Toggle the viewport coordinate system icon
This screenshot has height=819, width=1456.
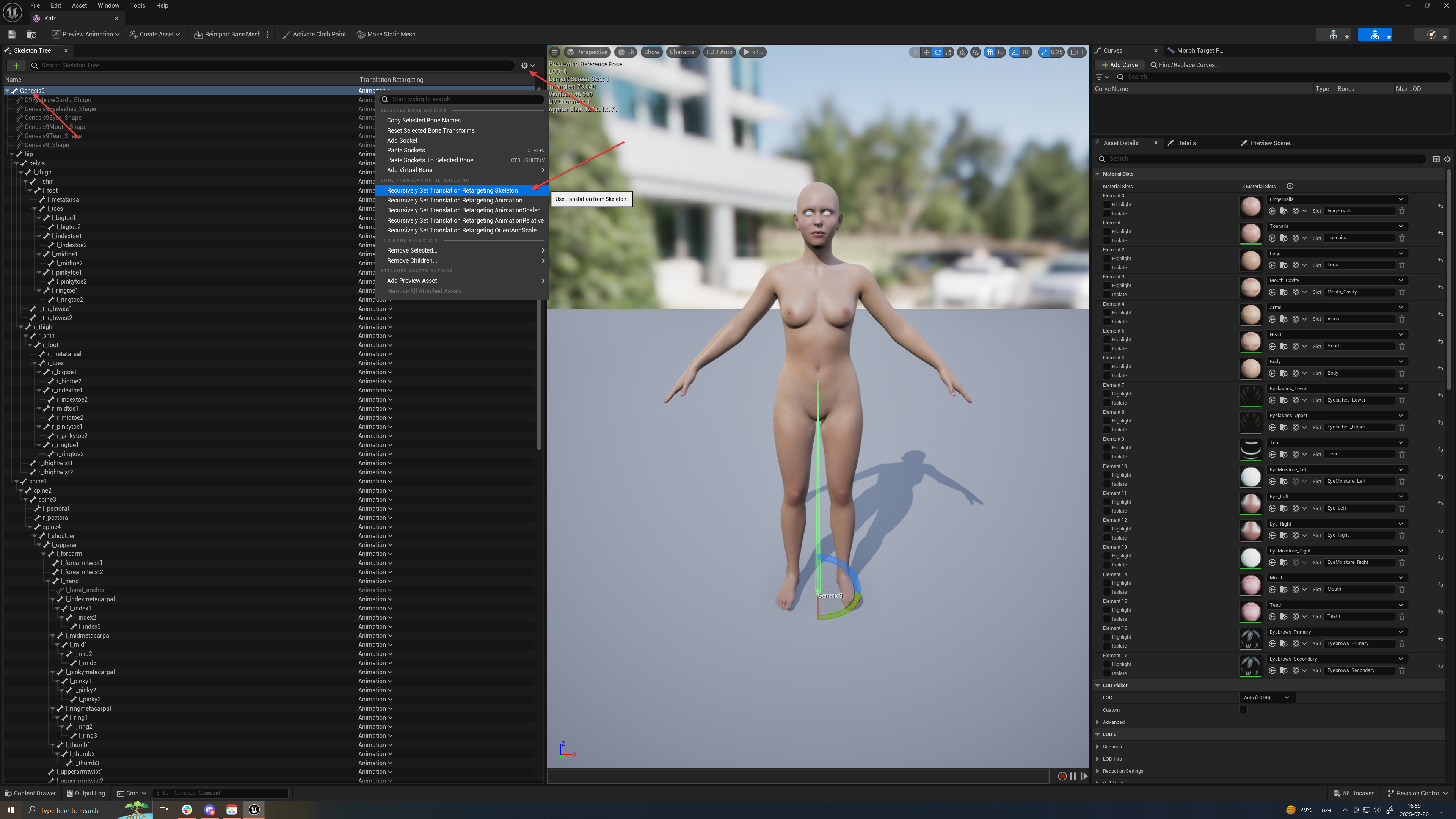tap(962, 52)
